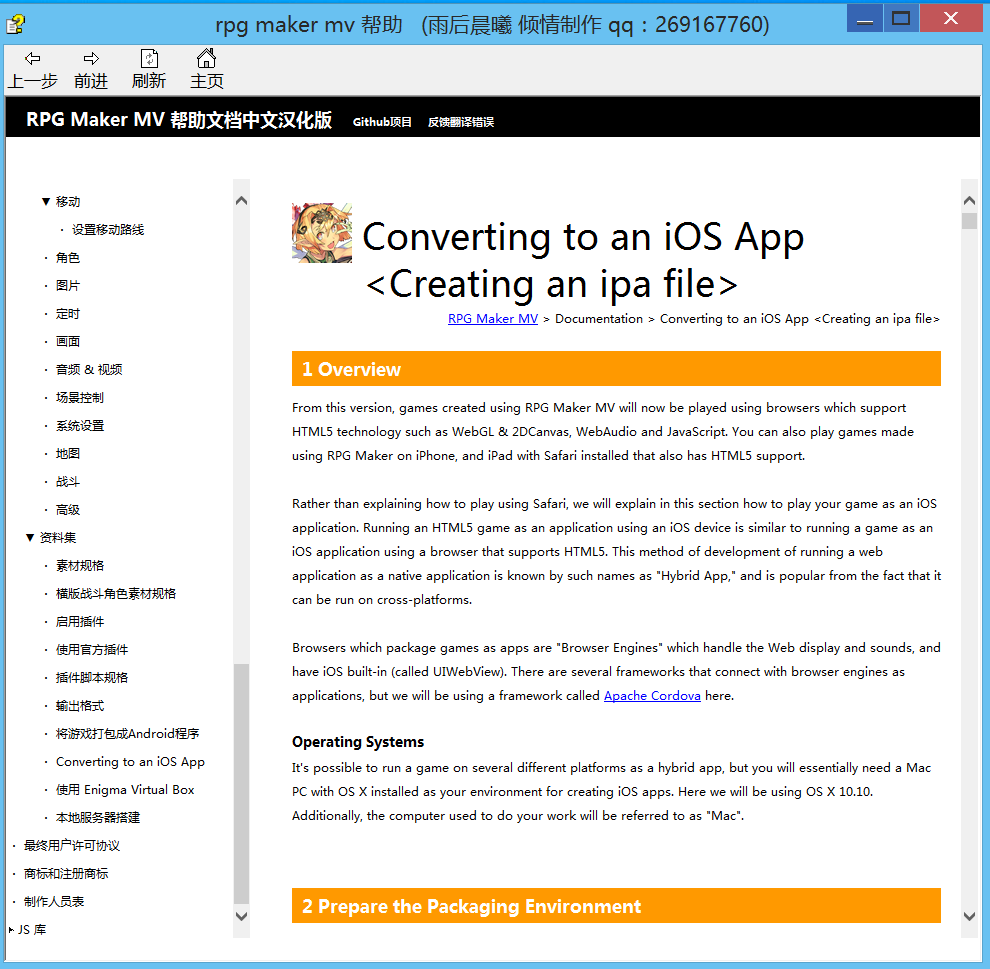Select 图片 in the sidebar
Screen dimensions: 990x969
(68, 285)
